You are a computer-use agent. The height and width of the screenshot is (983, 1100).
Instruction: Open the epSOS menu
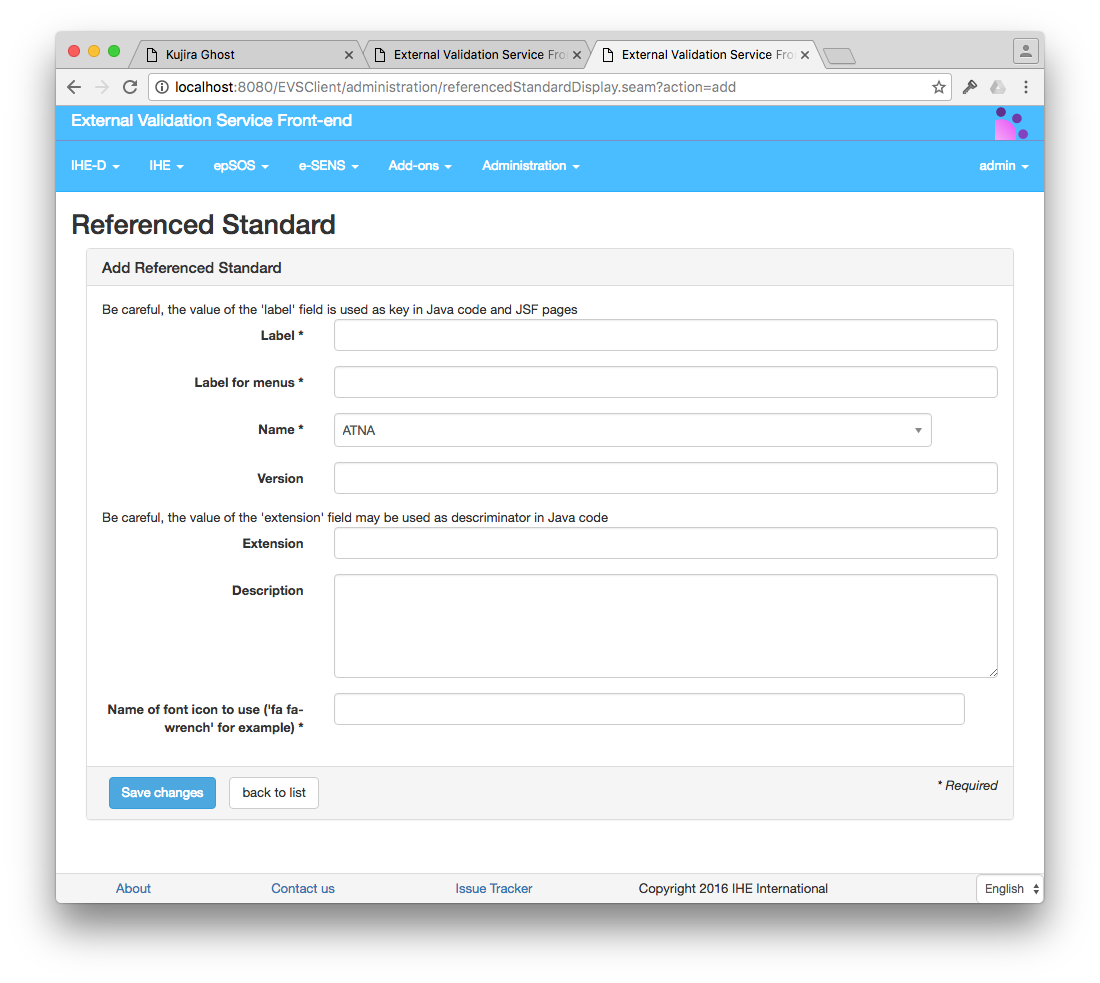click(x=241, y=166)
